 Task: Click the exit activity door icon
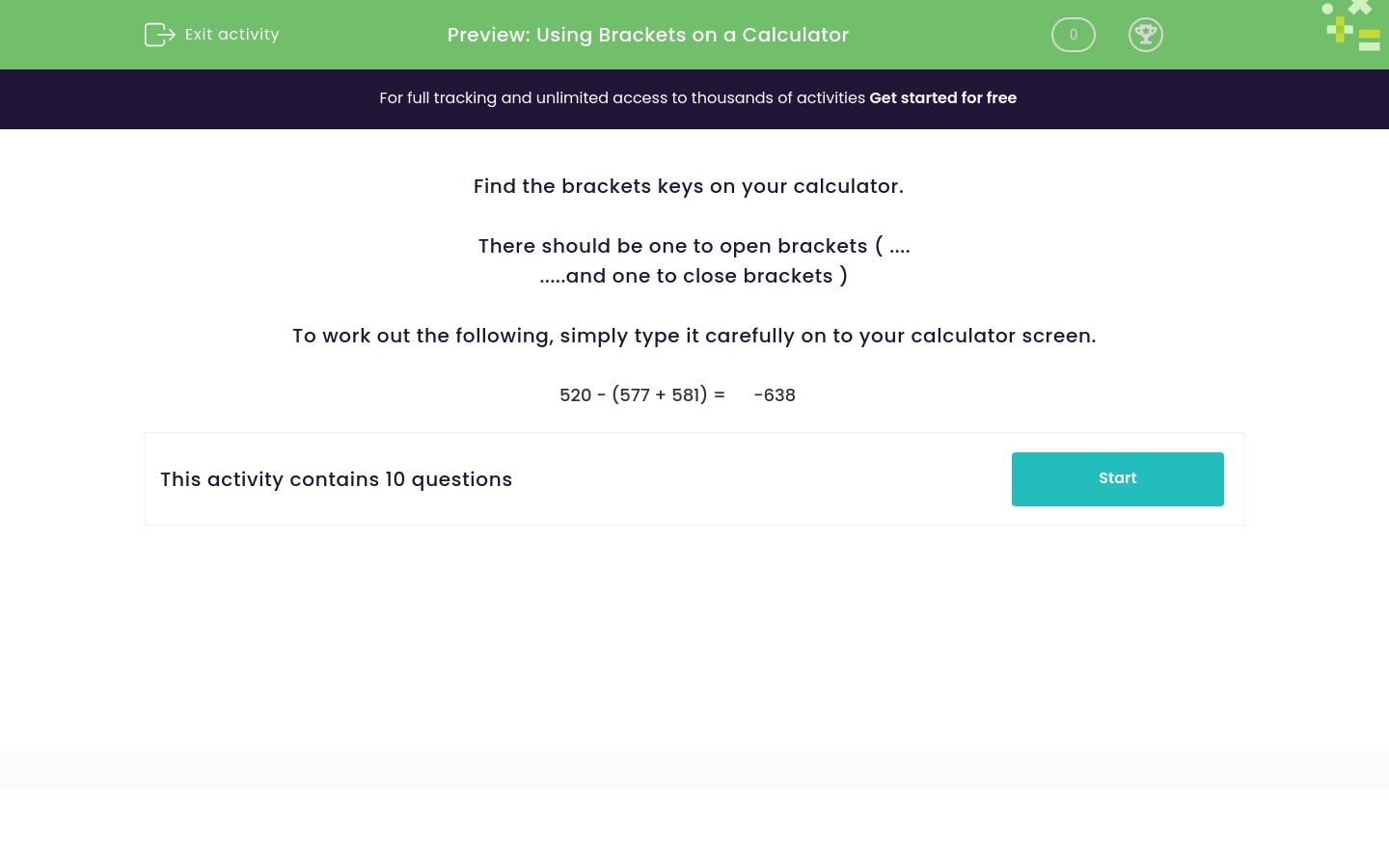click(x=160, y=35)
